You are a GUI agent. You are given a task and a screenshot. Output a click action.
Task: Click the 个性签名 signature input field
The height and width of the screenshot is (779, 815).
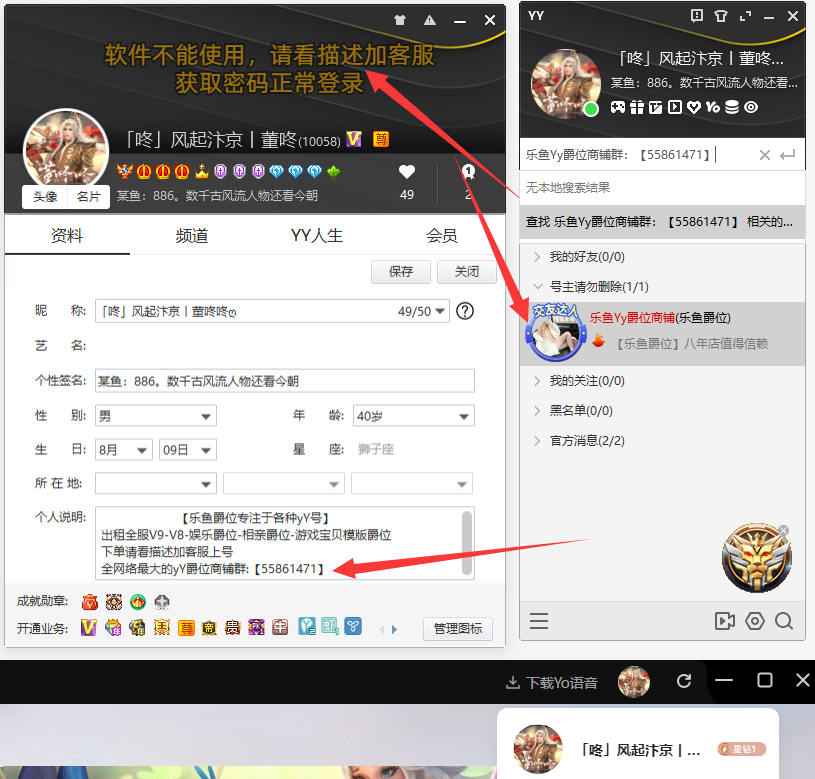285,381
